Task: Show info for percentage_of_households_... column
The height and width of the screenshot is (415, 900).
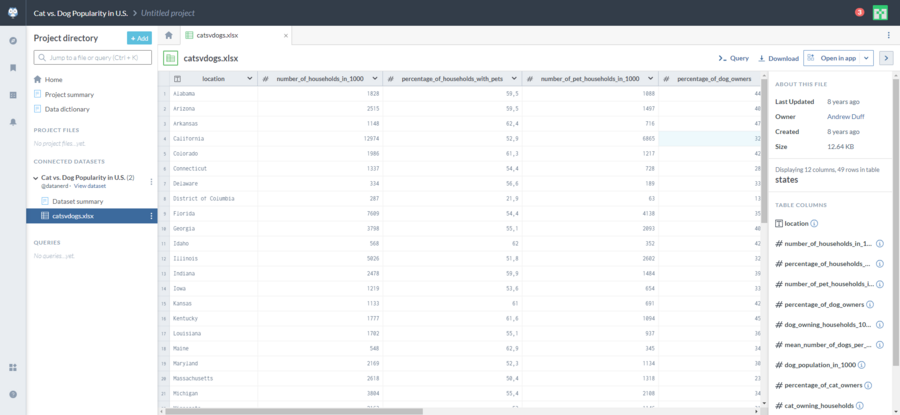Action: point(880,264)
